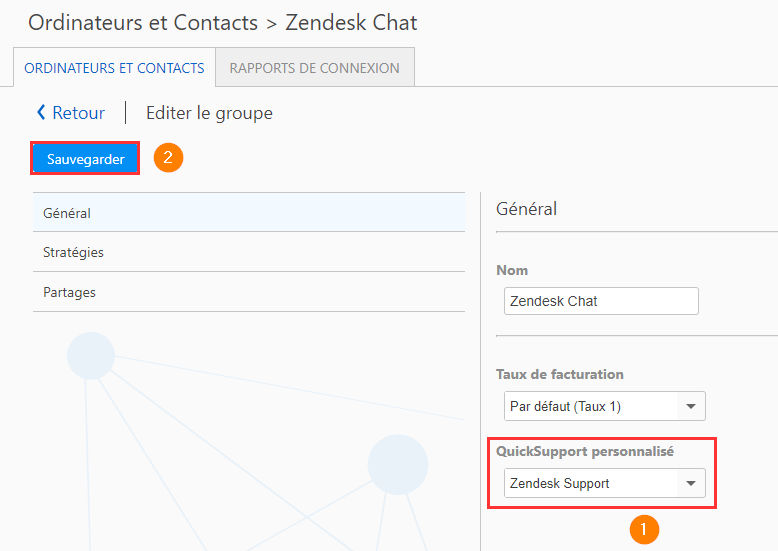Open the Partages section

(249, 292)
